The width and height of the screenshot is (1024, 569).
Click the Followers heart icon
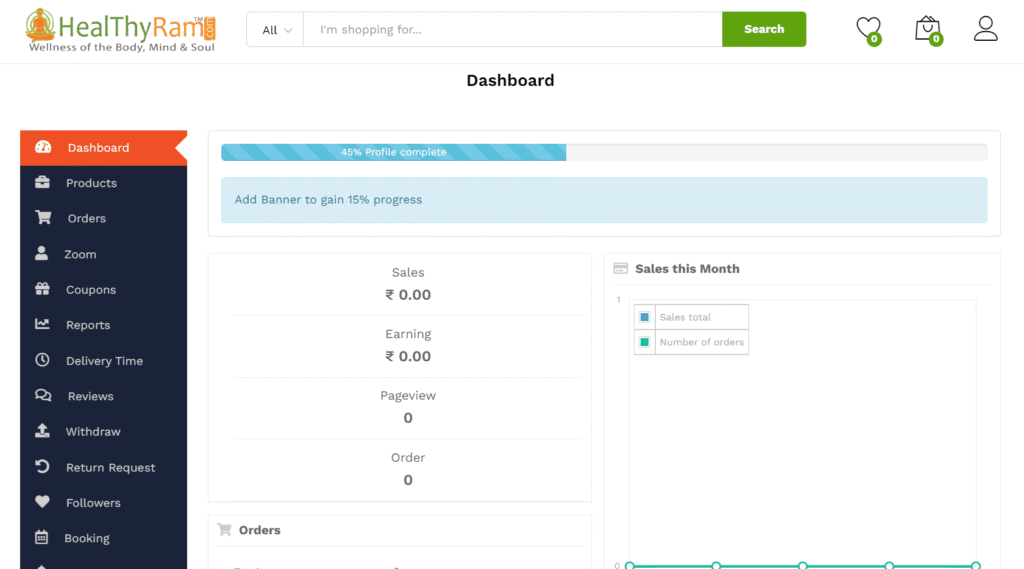42,502
